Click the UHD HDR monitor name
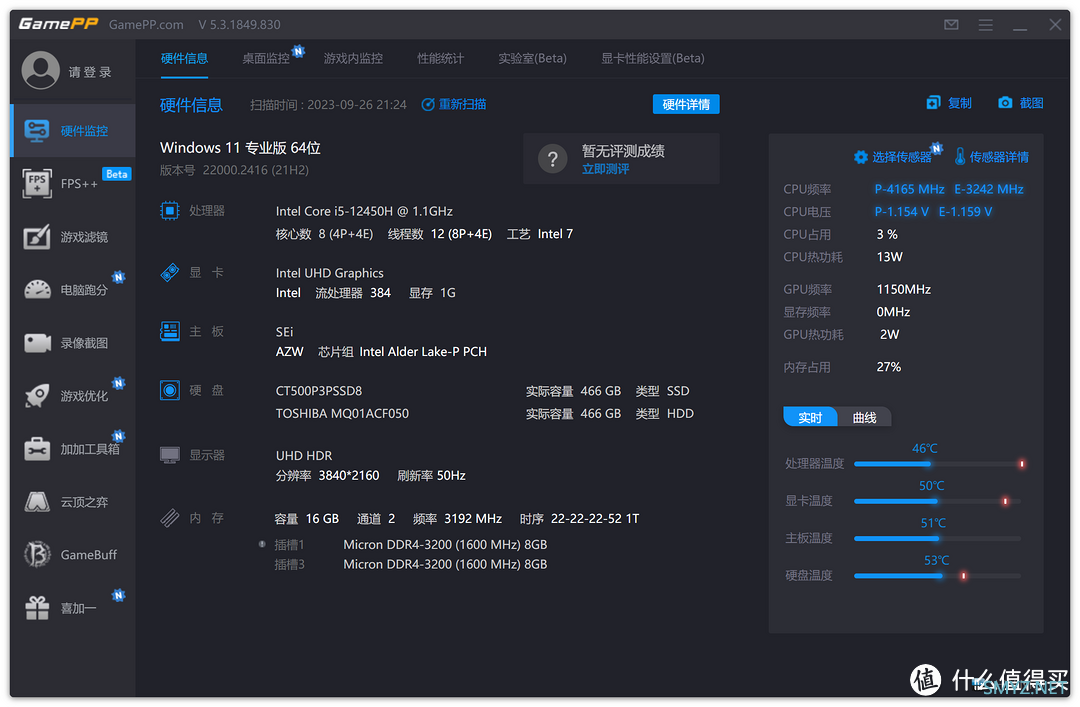This screenshot has height=707, width=1080. point(304,455)
